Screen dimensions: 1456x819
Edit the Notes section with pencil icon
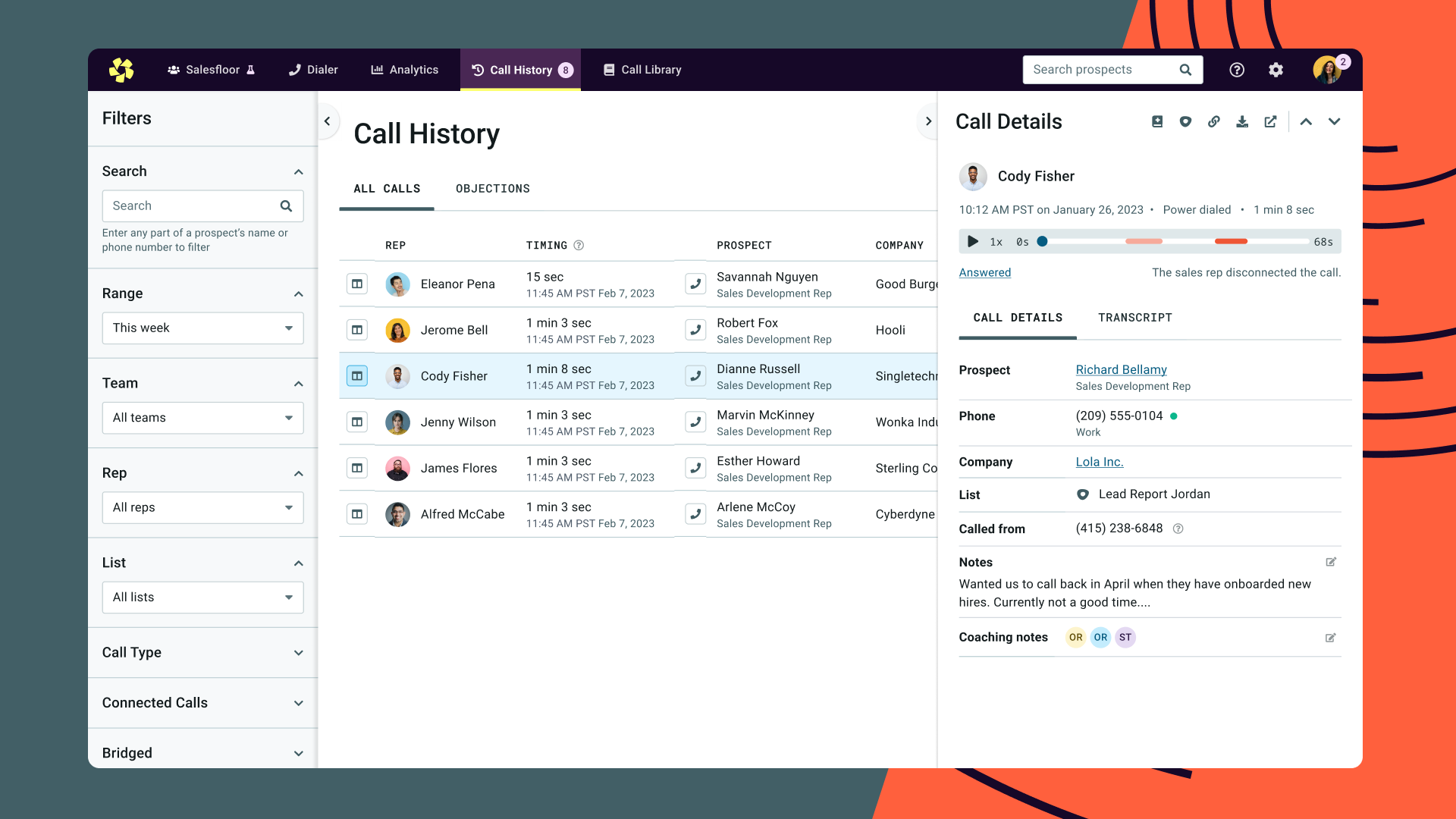[x=1331, y=562]
